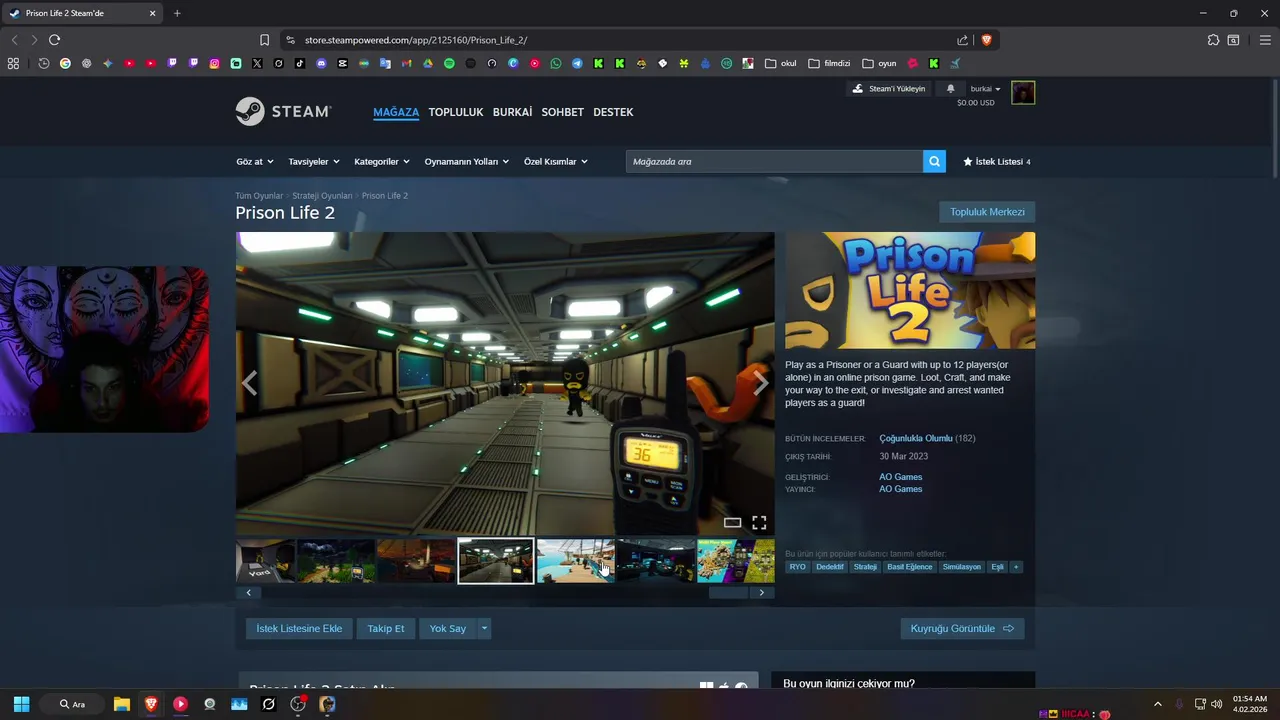Switch to the Prison Life 2 browser tab
This screenshot has width=1280, height=720.
pos(82,13)
